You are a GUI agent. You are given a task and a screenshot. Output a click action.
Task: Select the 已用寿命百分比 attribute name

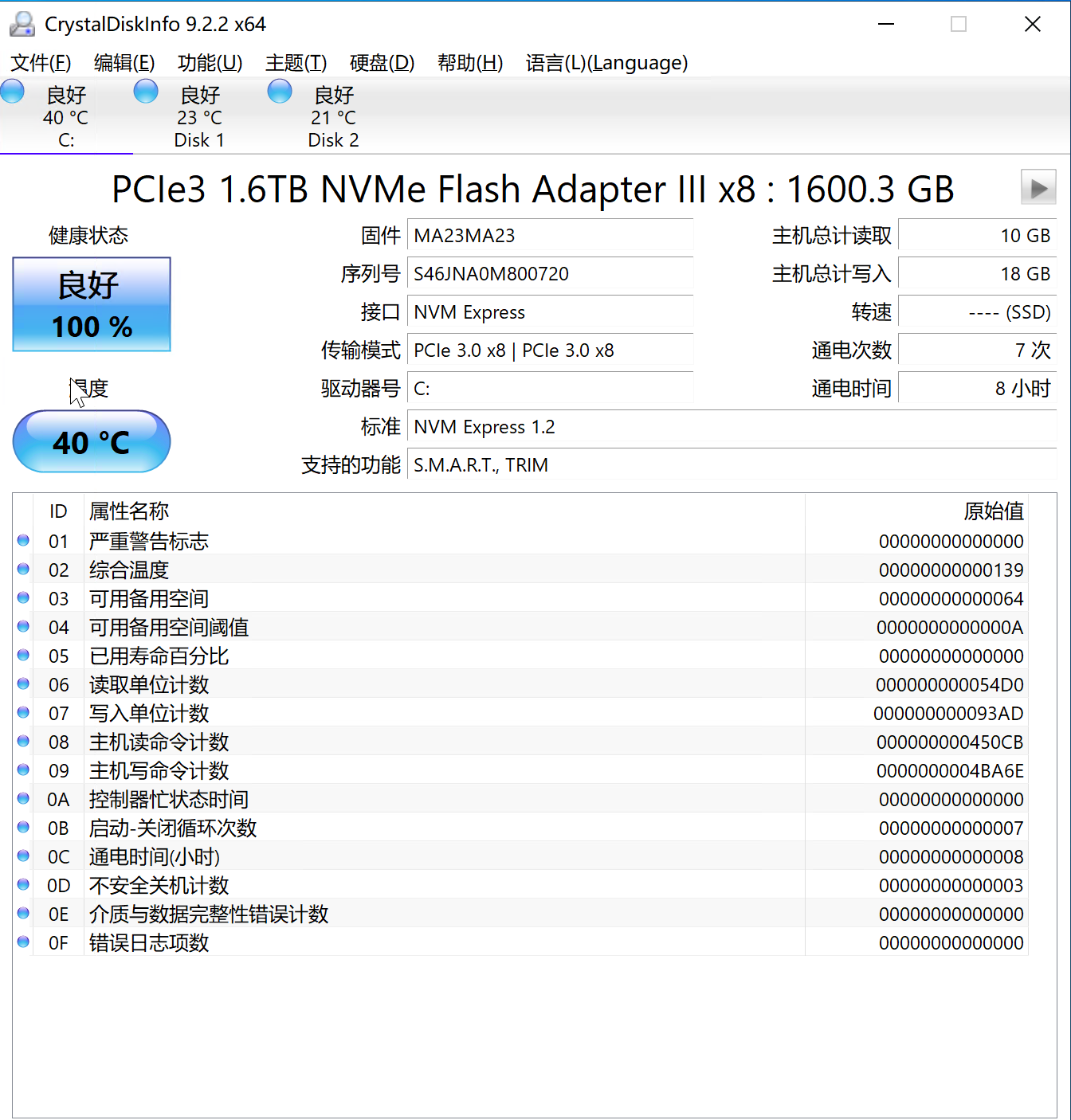tap(159, 656)
